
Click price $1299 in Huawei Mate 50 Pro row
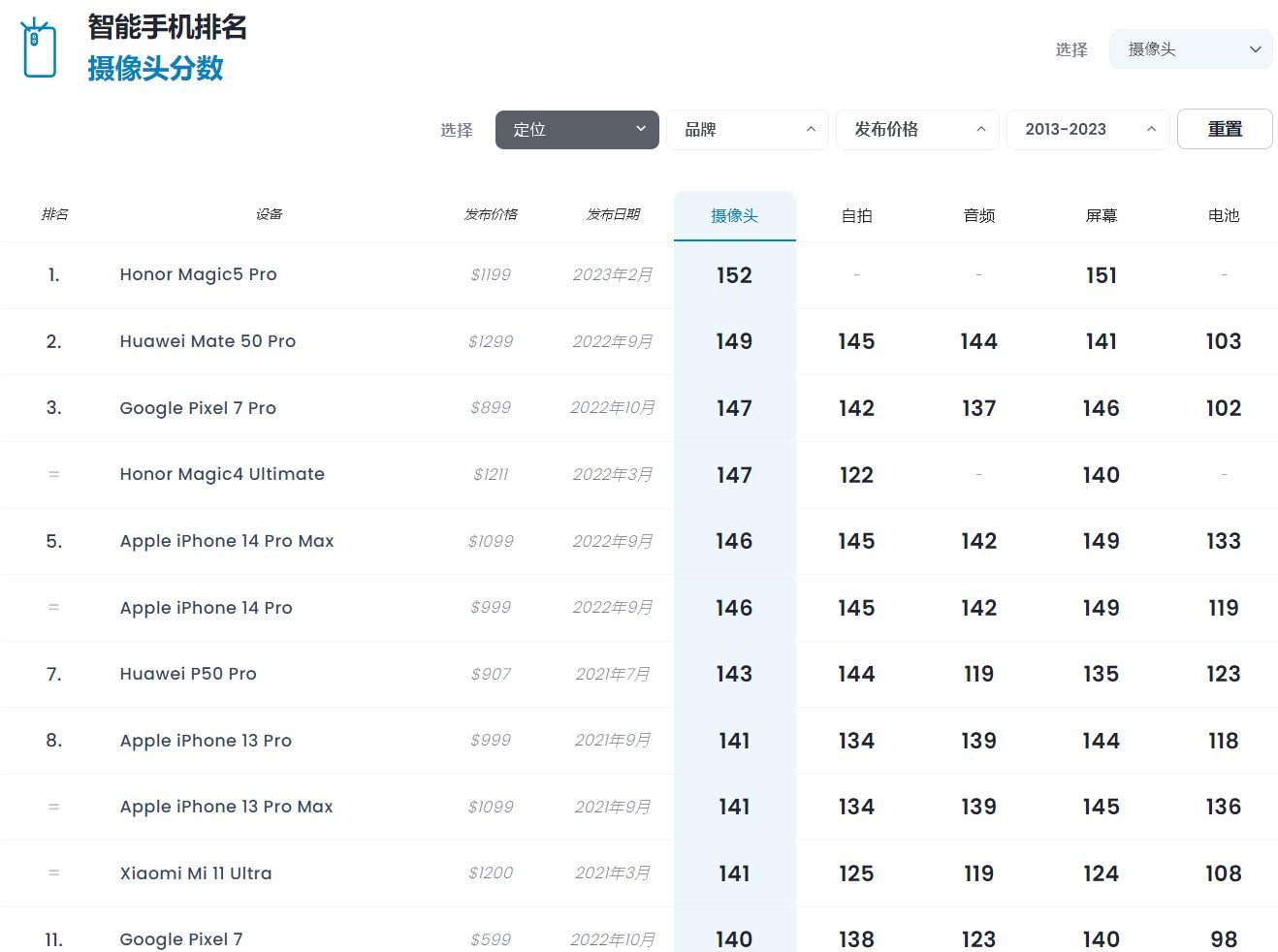(491, 341)
